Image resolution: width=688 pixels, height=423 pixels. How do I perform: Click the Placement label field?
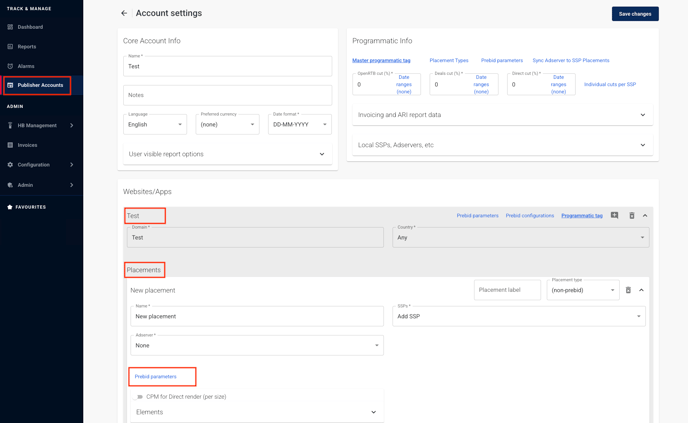507,290
